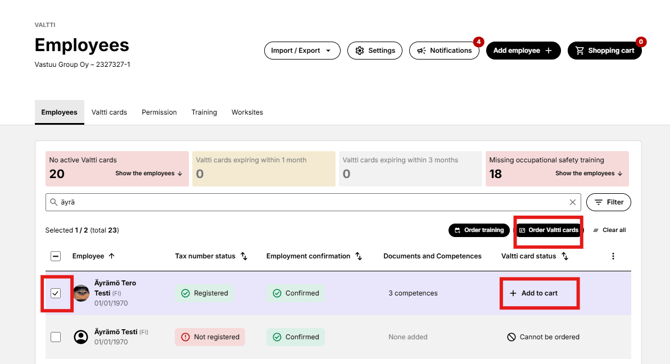Click the Registered tax status badge
Viewport: 670px width, 364px height.
click(204, 293)
